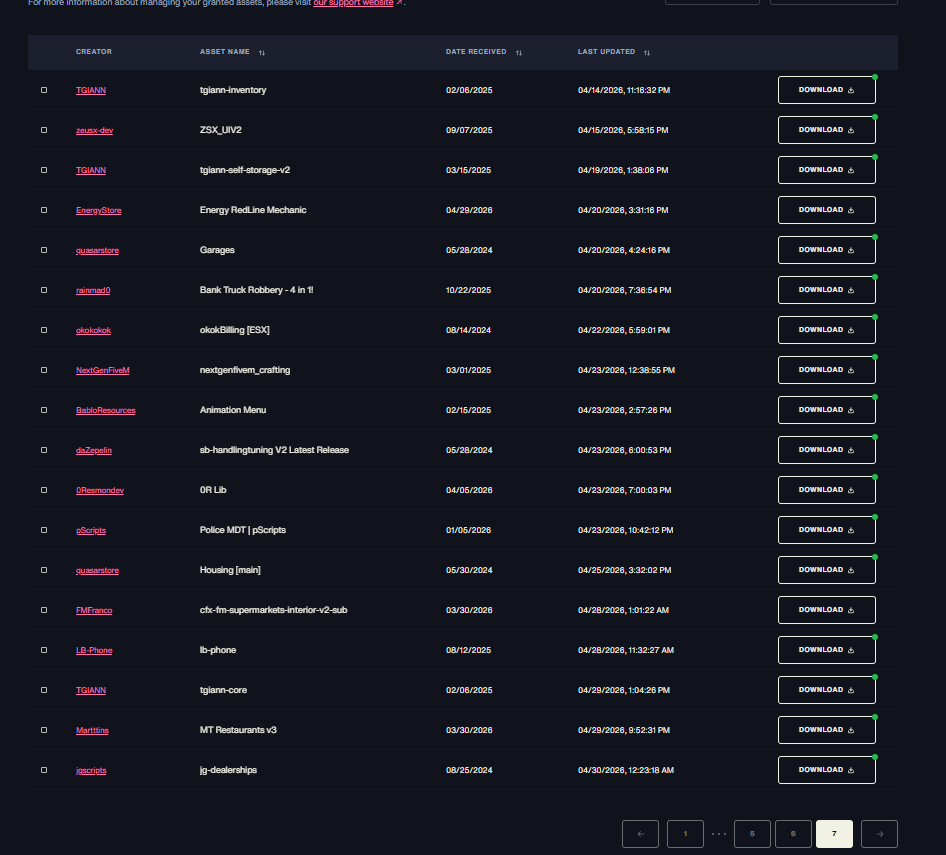
Task: Click Last Updated column header
Action: (x=606, y=52)
